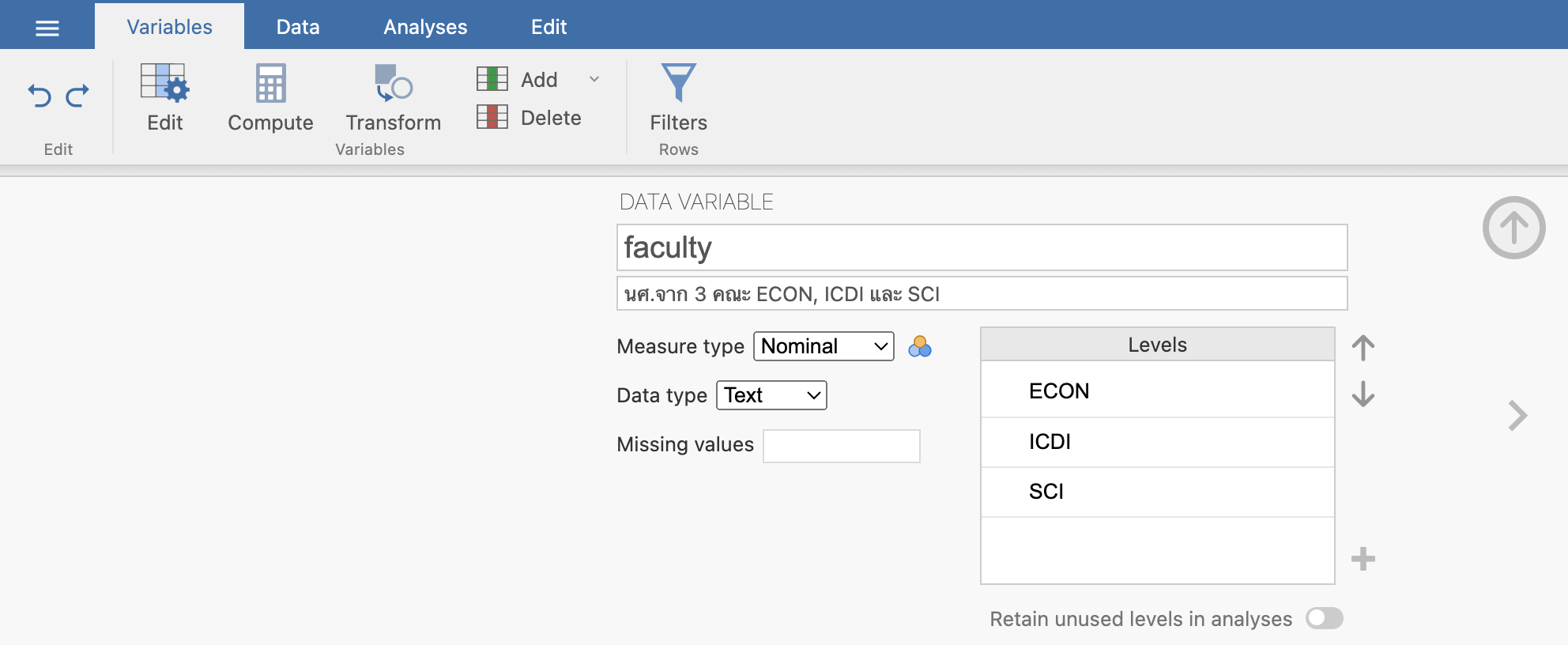The image size is (1568, 645).
Task: Open the Data type dropdown
Action: (771, 395)
